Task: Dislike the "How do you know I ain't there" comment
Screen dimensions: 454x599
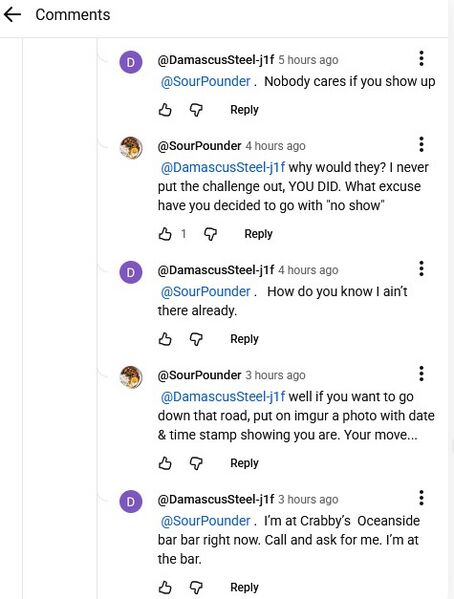Action: coord(196,339)
